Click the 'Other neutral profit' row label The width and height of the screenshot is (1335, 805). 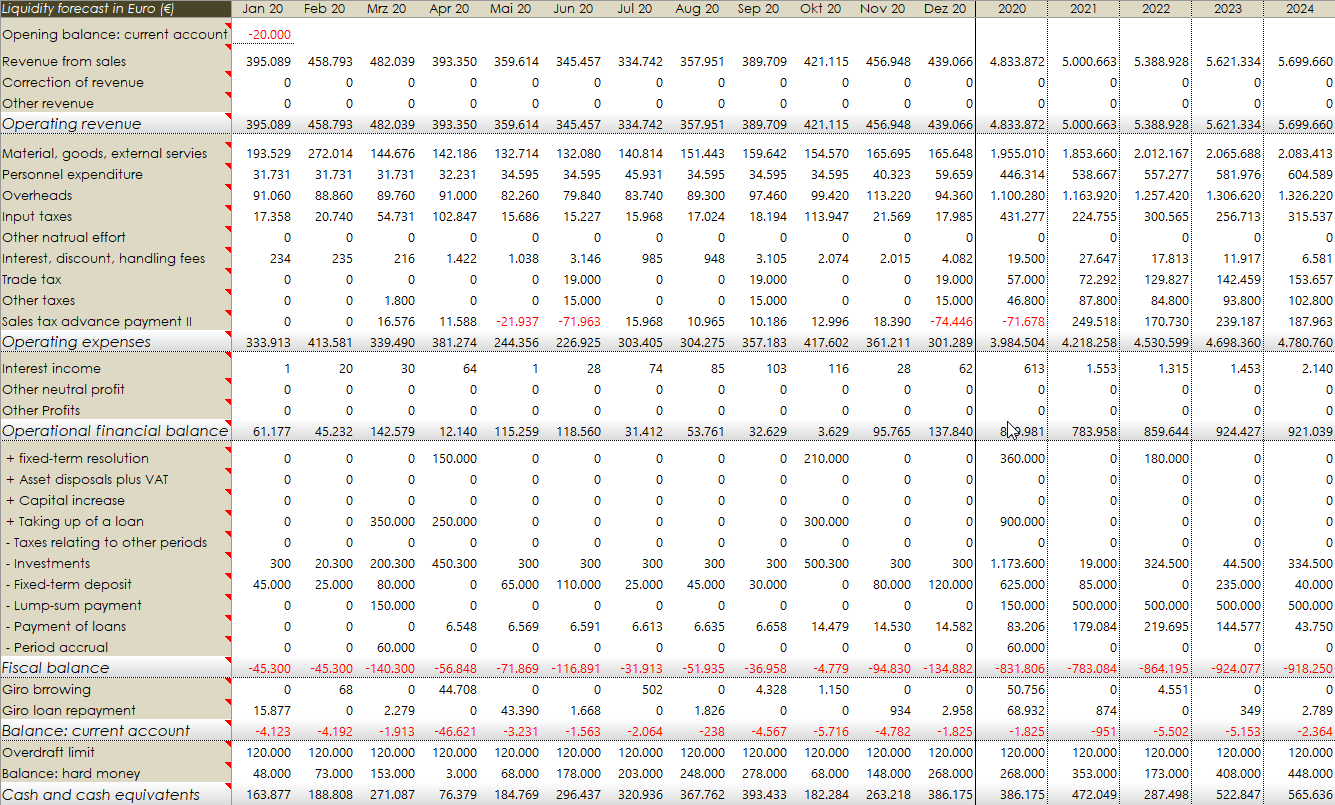tap(63, 390)
